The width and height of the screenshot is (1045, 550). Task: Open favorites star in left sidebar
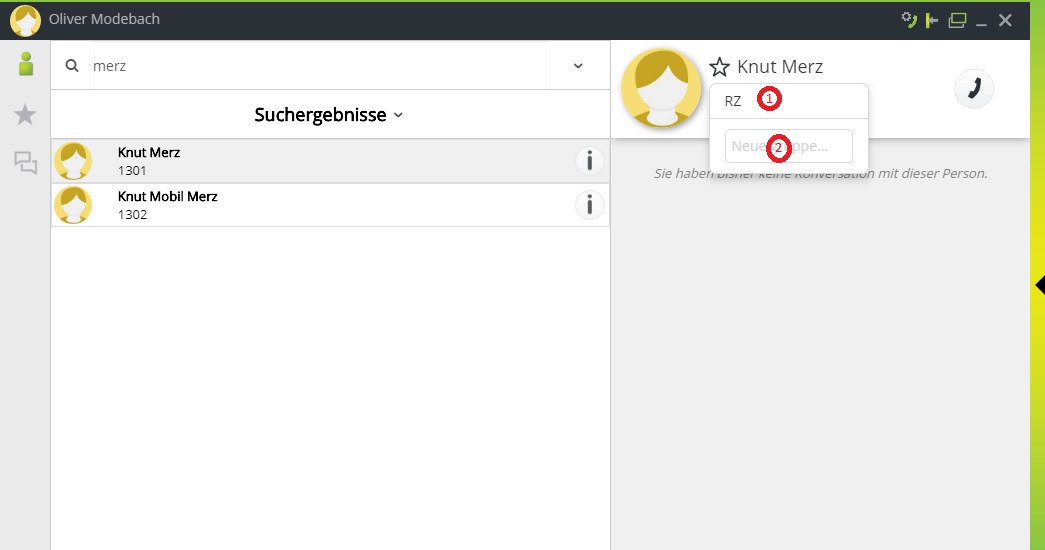(x=25, y=115)
